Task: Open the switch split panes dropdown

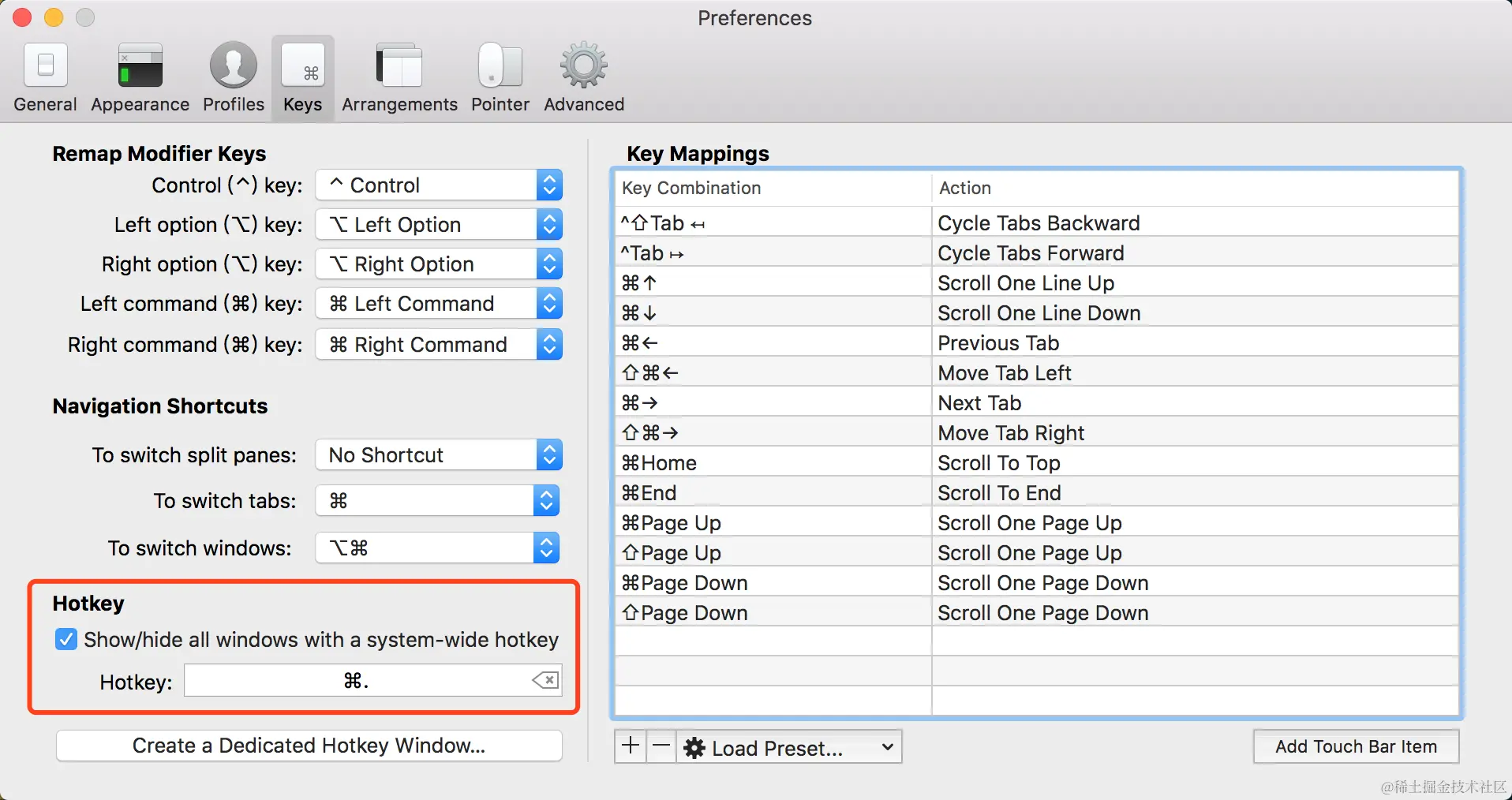Action: click(x=439, y=455)
